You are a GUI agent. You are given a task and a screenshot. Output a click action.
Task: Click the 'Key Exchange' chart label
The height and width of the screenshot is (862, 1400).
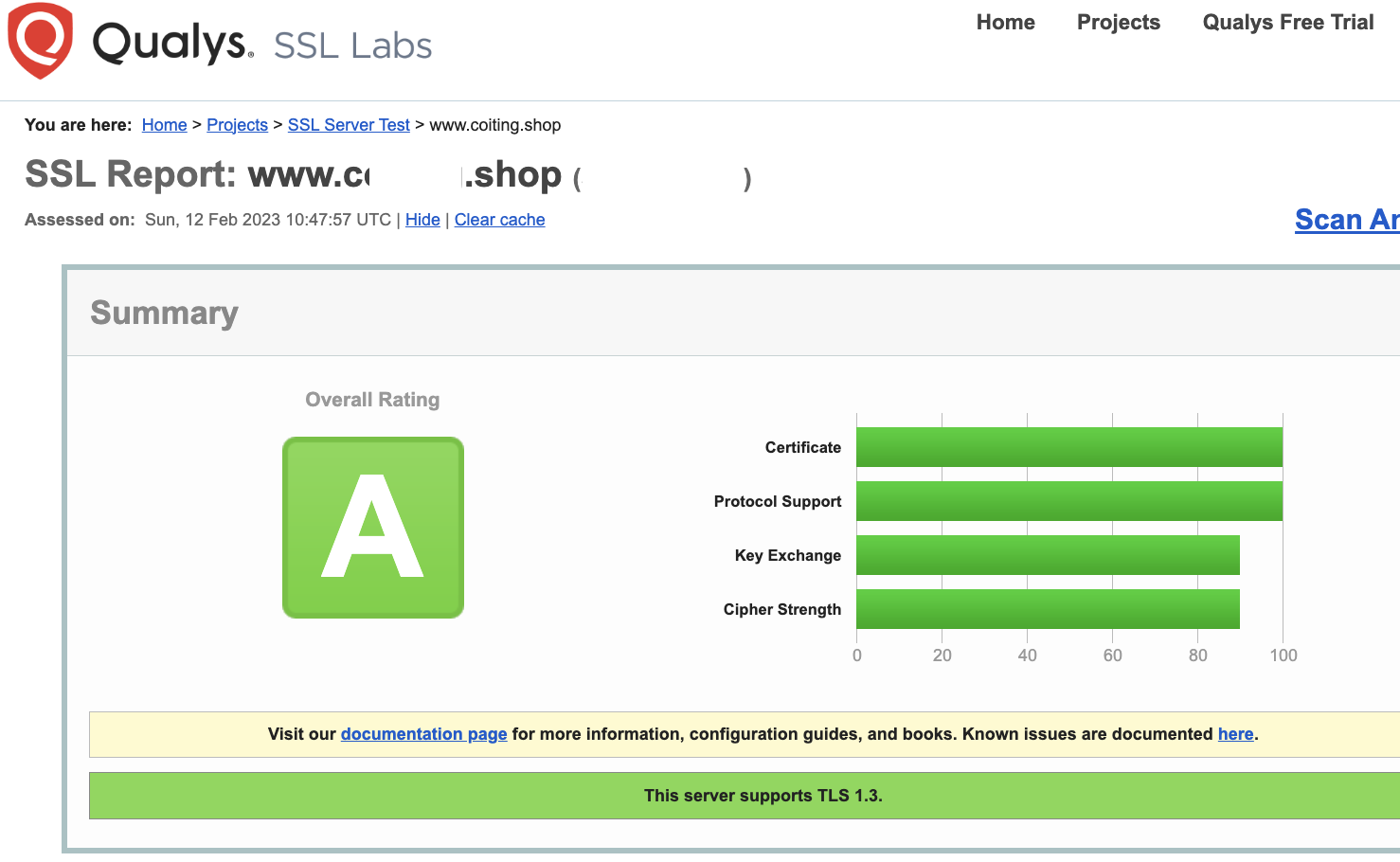tap(787, 555)
